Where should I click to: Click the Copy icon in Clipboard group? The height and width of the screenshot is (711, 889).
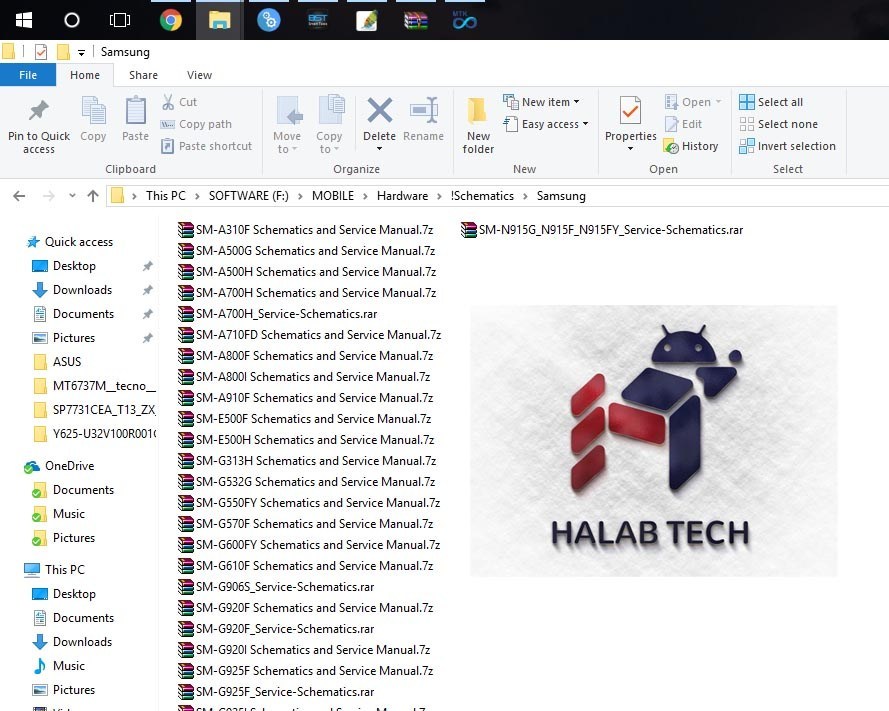point(93,111)
